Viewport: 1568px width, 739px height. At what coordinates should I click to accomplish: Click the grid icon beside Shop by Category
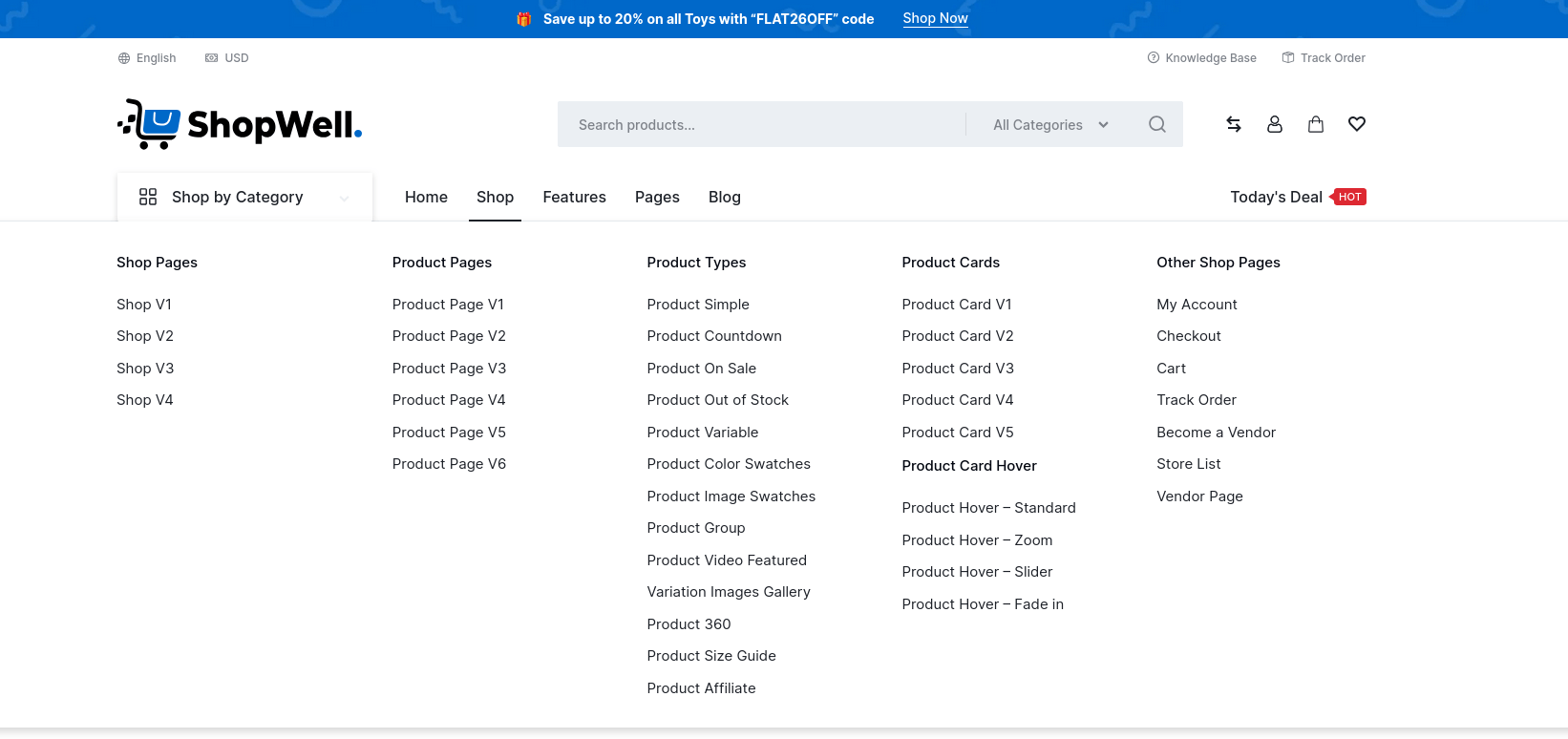point(148,197)
